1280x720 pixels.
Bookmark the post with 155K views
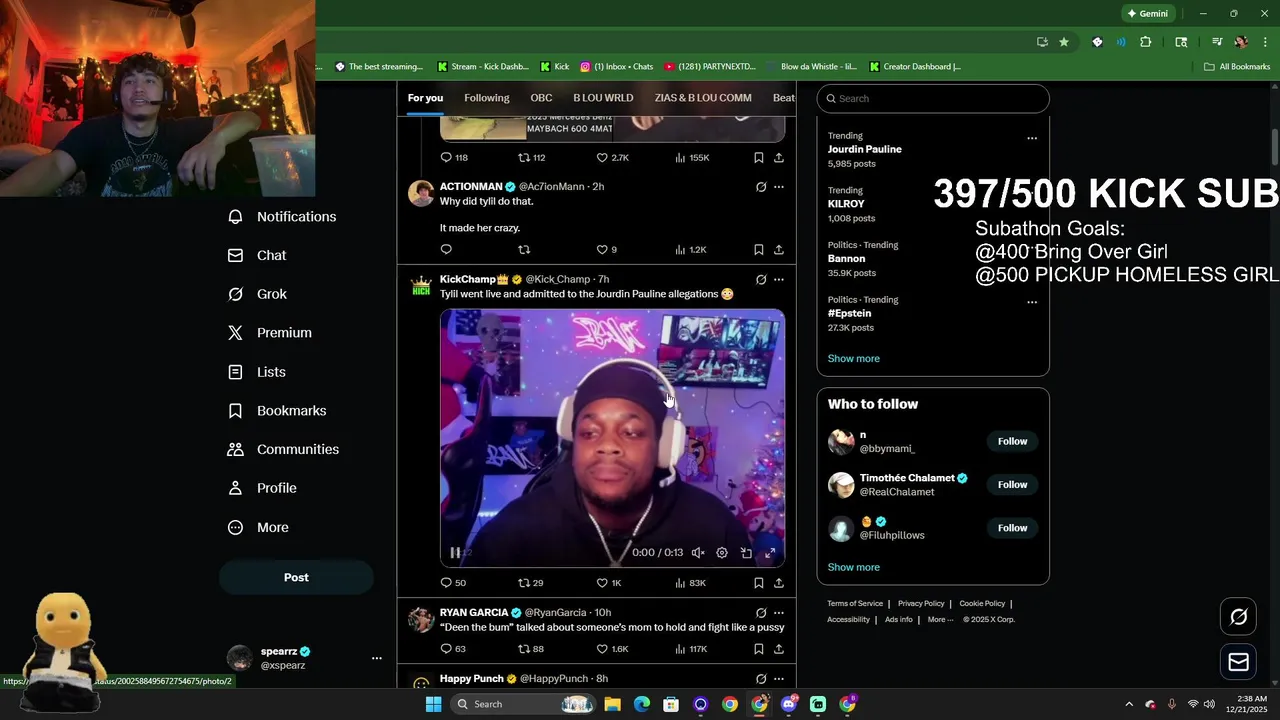click(x=759, y=158)
